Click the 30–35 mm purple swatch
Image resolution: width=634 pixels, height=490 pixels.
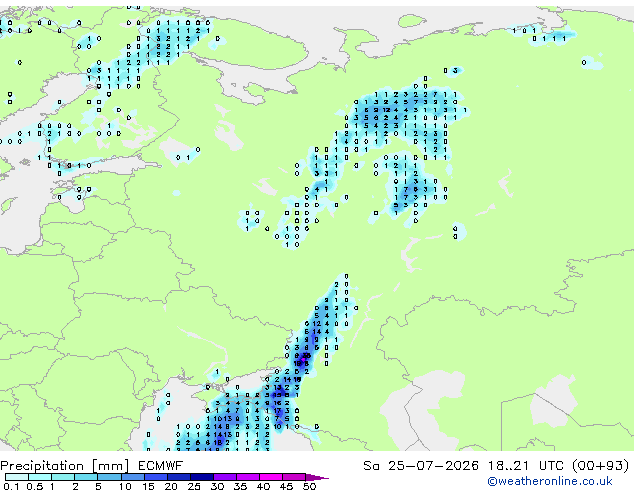(225, 477)
